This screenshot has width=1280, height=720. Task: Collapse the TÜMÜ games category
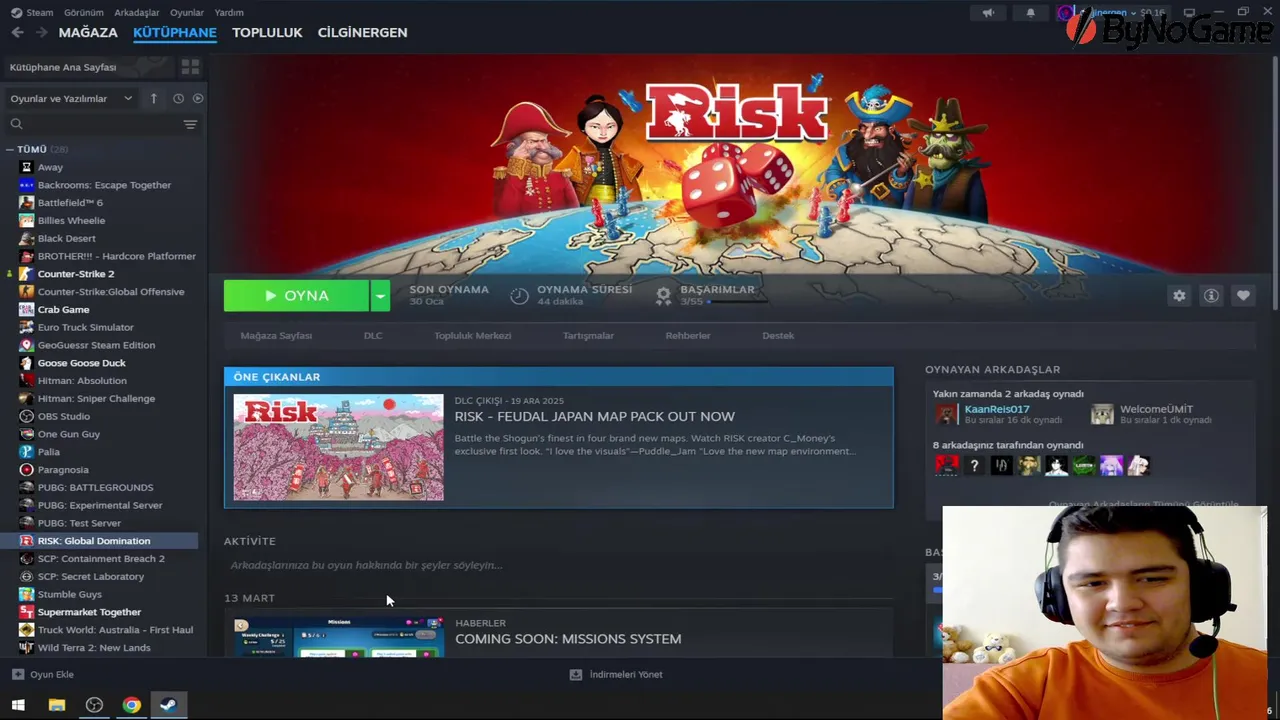point(10,149)
